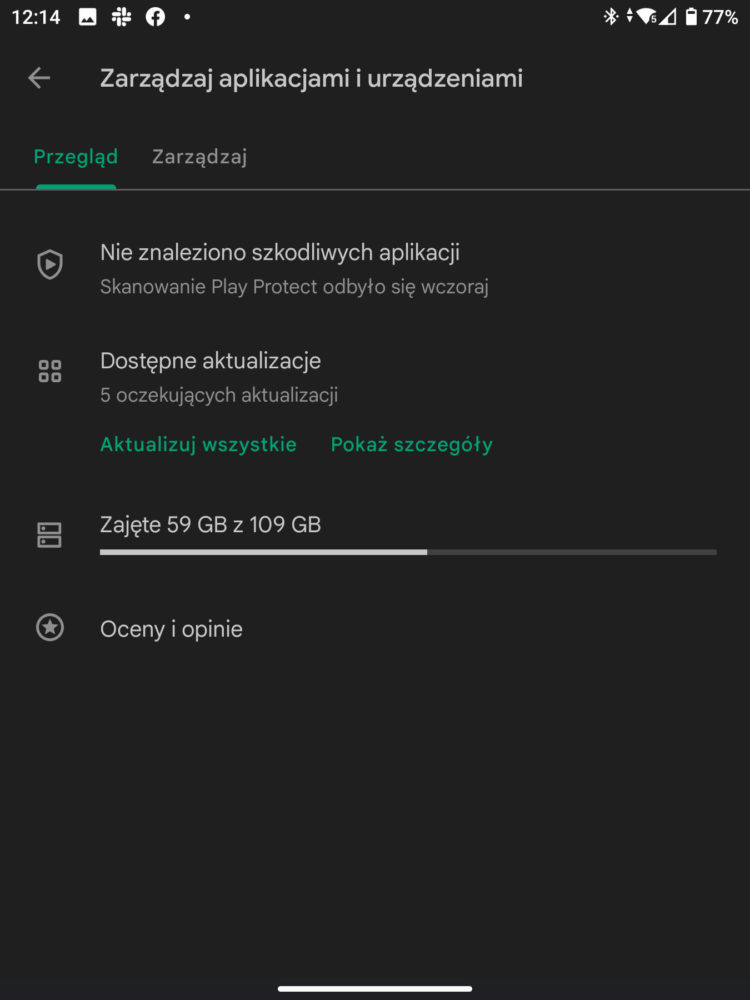Tap the image notification icon in status bar

coord(87,17)
